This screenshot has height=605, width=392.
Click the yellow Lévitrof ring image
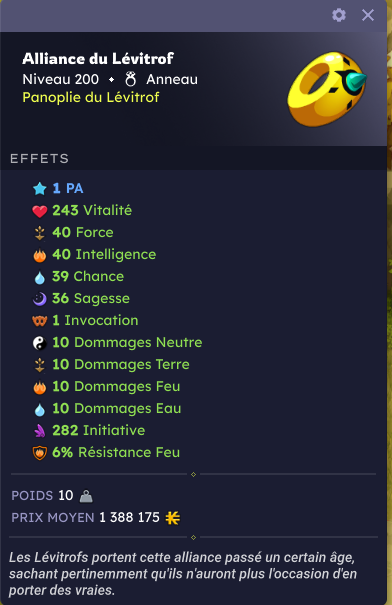(326, 89)
